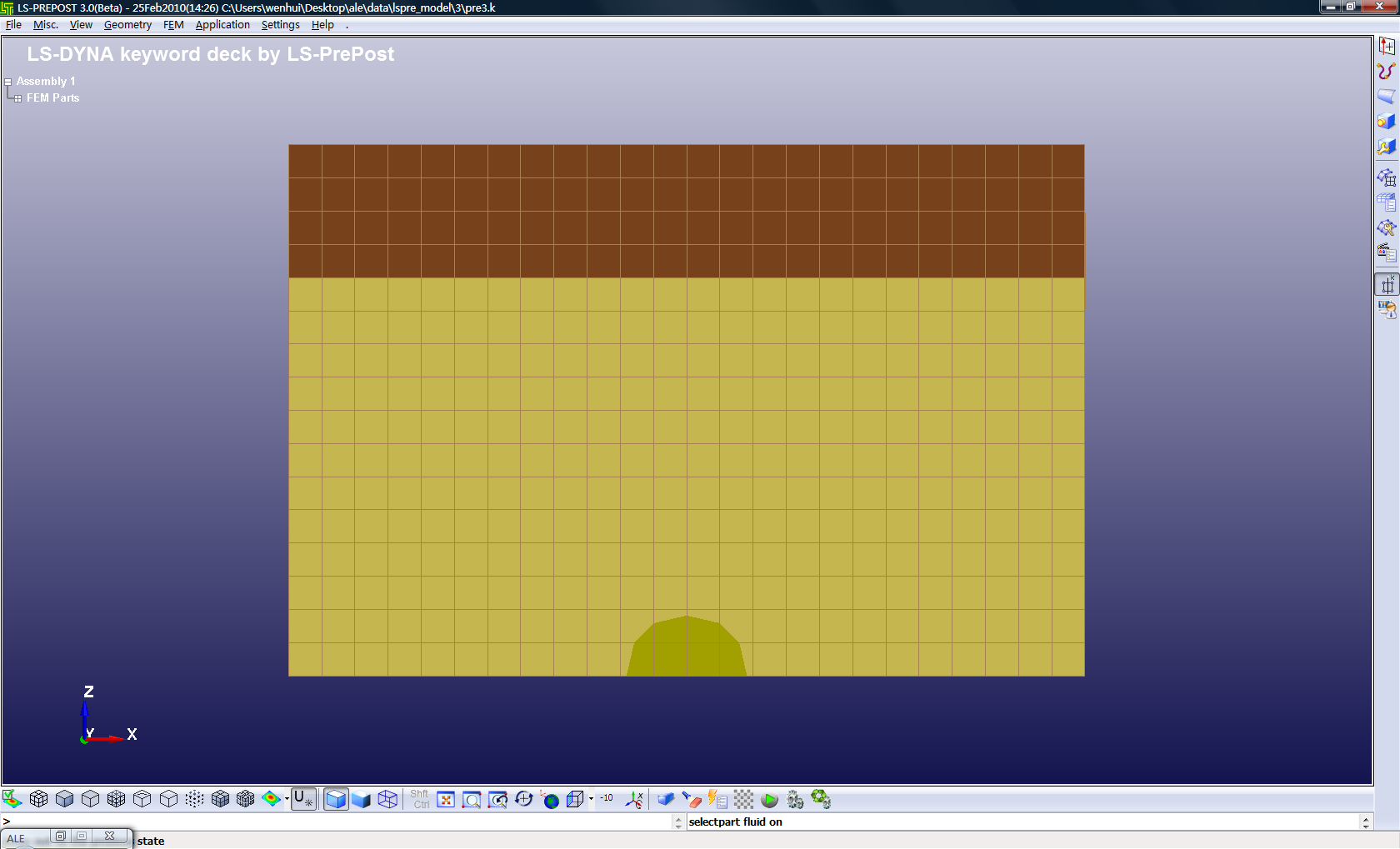This screenshot has width=1400, height=849.
Task: Click the zoom magnifier icon
Action: point(472,800)
